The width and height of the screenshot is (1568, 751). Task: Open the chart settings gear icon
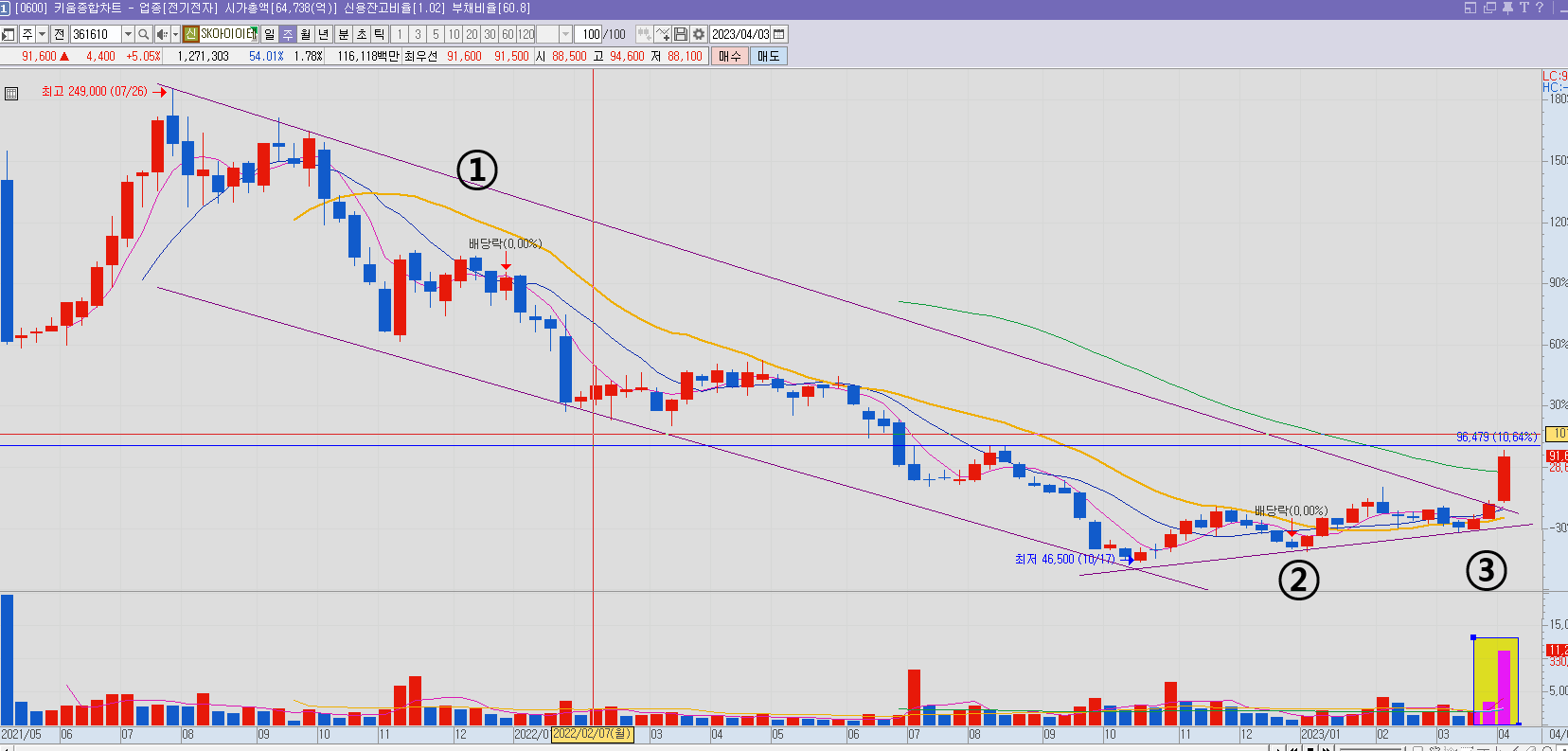[x=699, y=34]
